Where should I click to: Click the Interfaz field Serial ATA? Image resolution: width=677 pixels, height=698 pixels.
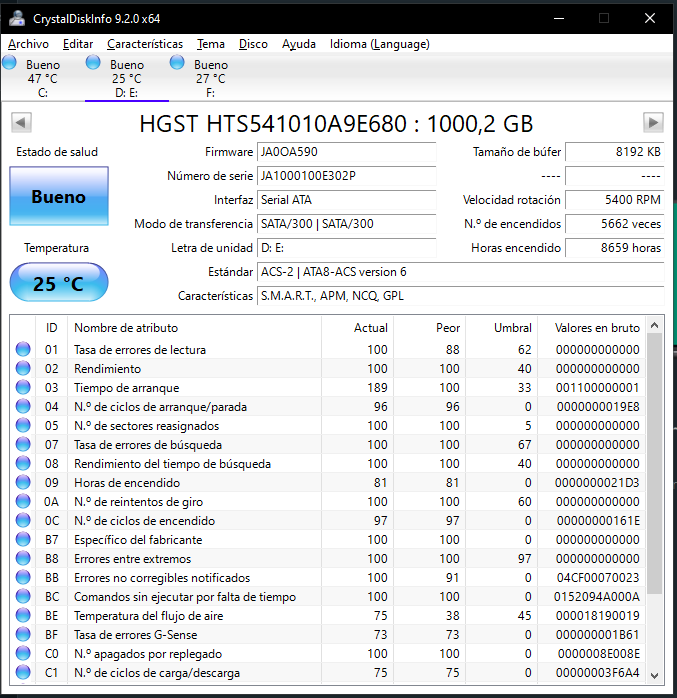(x=346, y=200)
